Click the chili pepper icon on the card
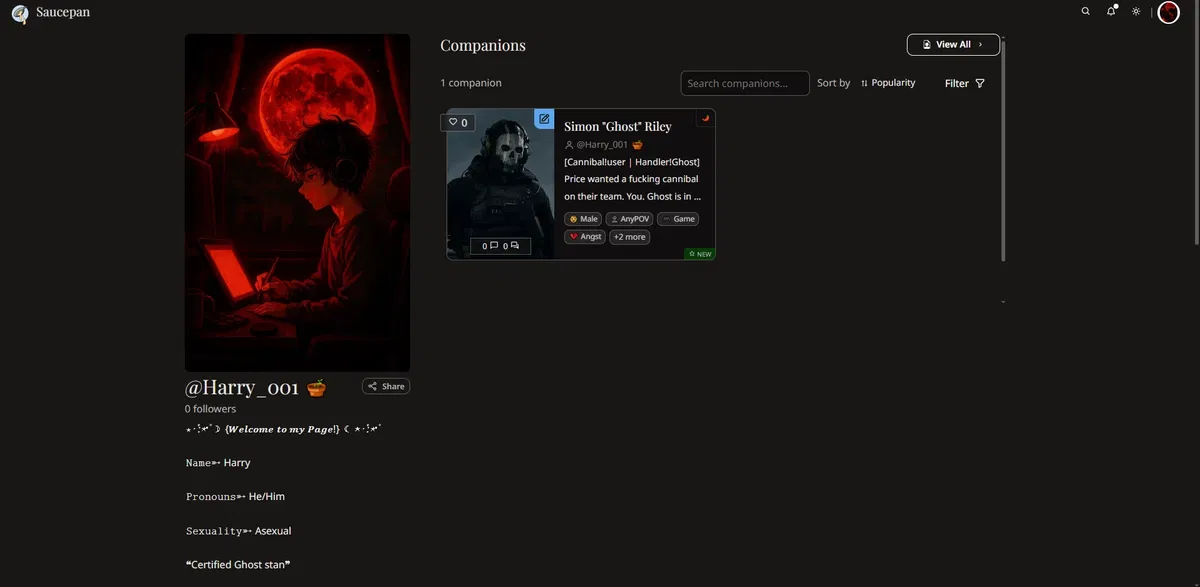Screen dimensions: 1200x587 [x=705, y=118]
